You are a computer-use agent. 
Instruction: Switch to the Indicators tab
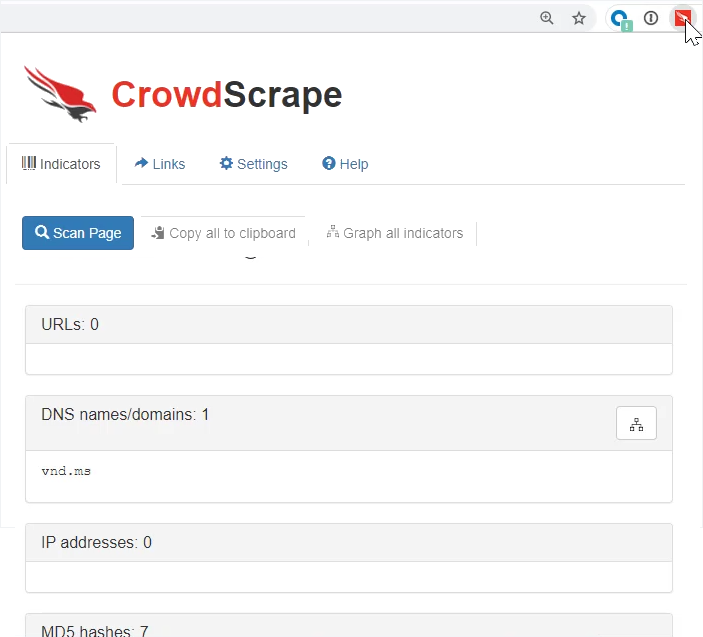point(61,164)
